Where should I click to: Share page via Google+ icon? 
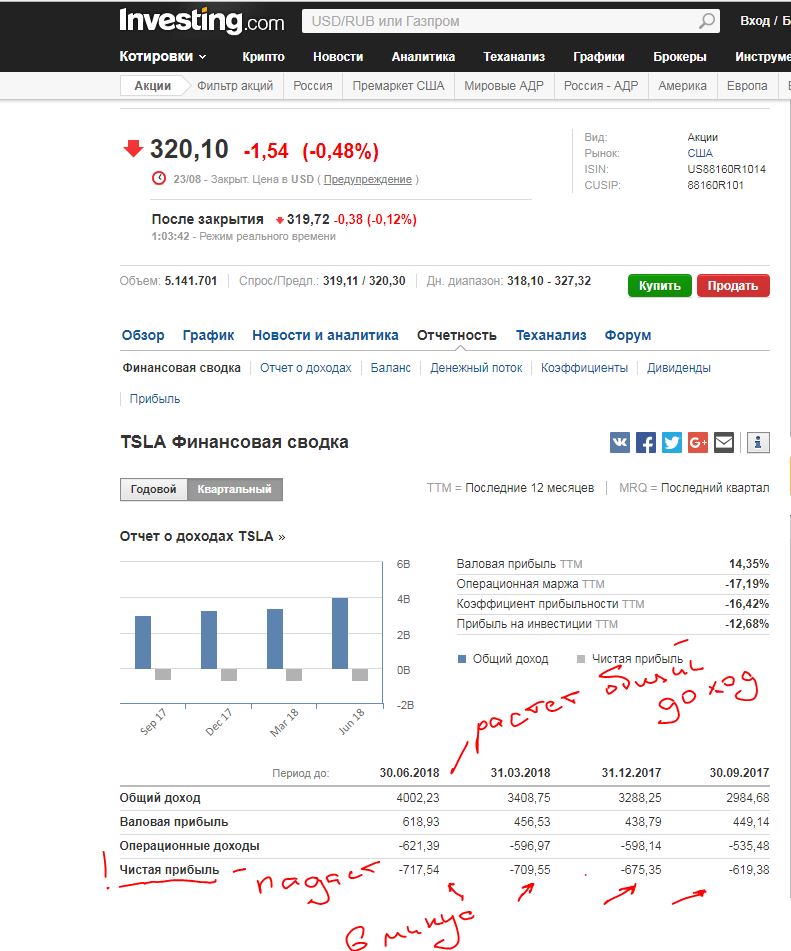point(698,442)
